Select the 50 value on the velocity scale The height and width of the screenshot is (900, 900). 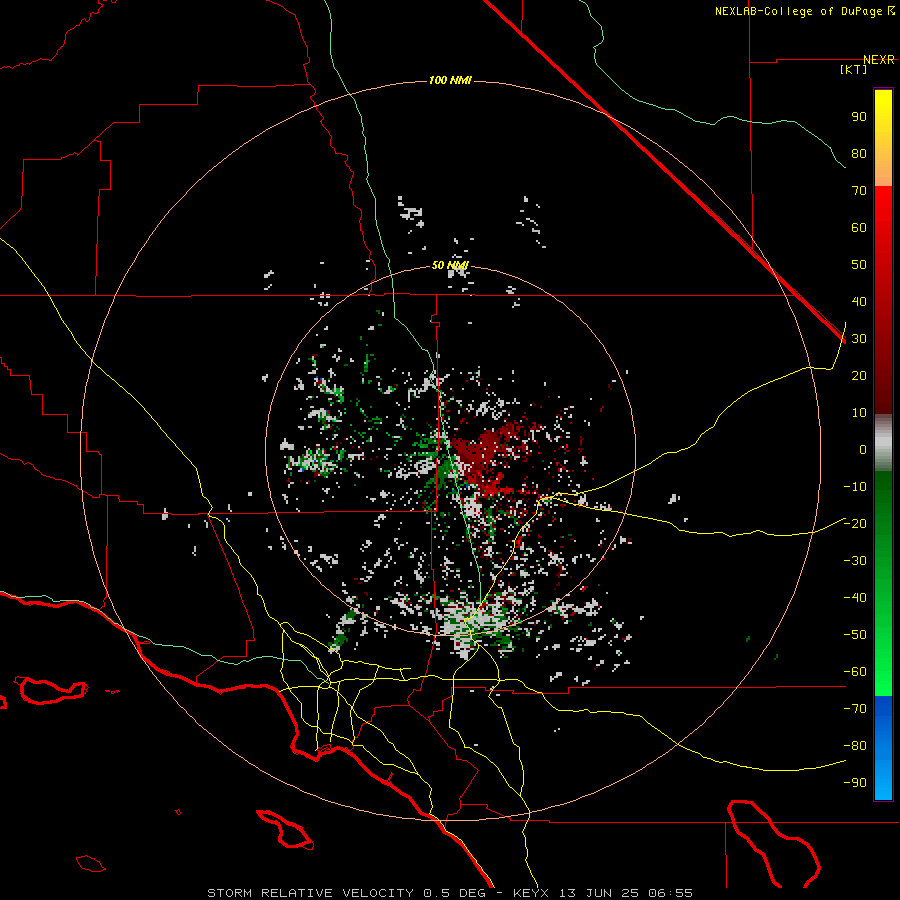[x=859, y=265]
